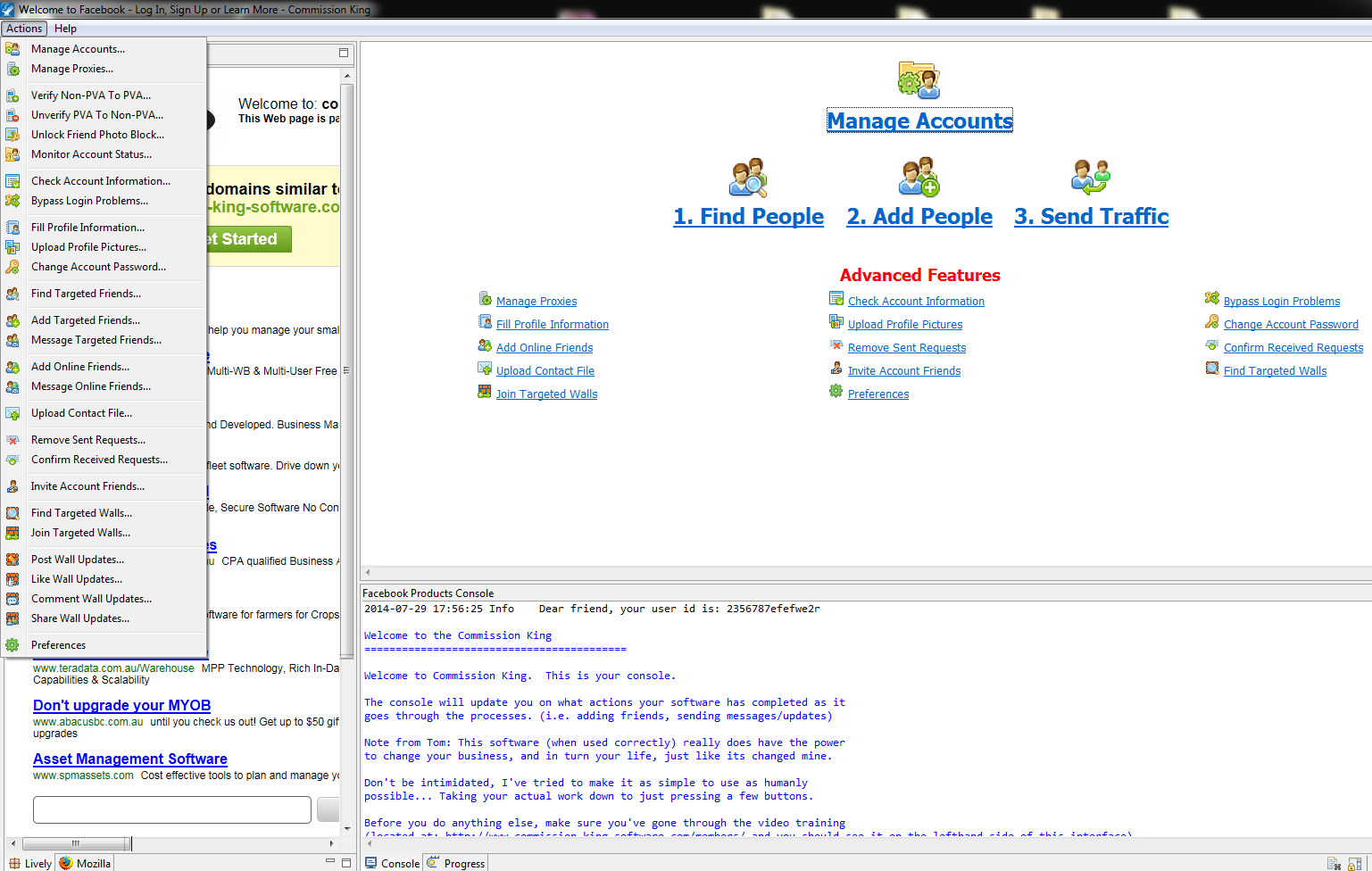Select Monitor Account Status... menu item
The height and width of the screenshot is (871, 1372).
tap(104, 154)
